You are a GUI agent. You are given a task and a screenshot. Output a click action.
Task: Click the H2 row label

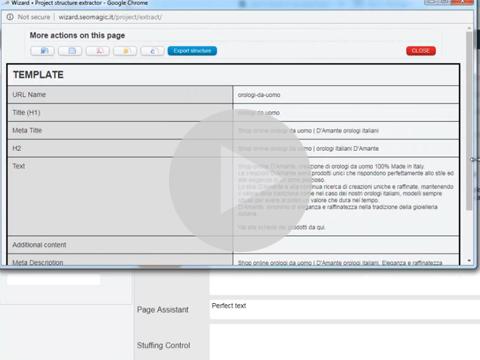click(x=17, y=148)
